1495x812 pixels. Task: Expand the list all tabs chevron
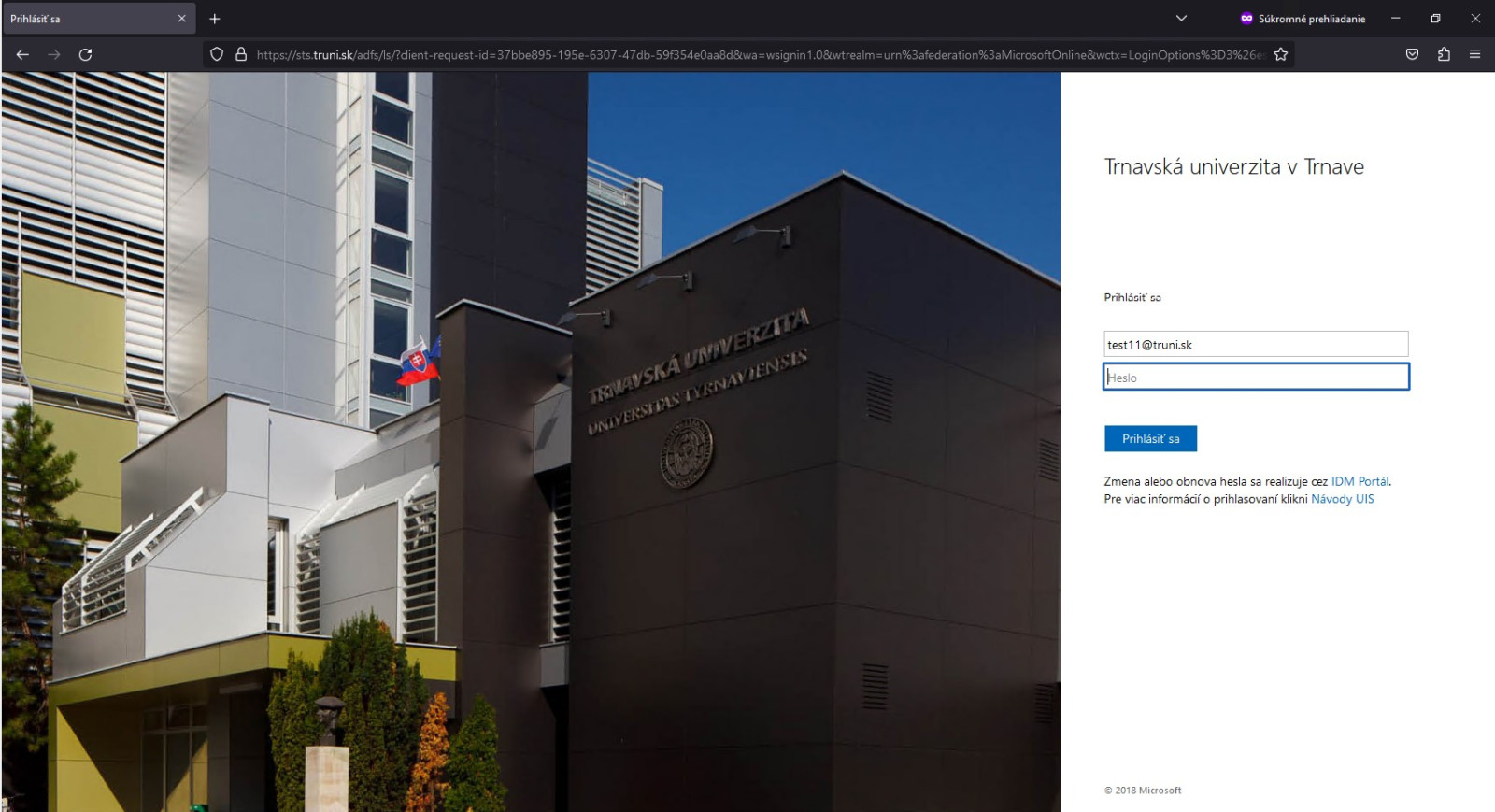tap(1181, 18)
